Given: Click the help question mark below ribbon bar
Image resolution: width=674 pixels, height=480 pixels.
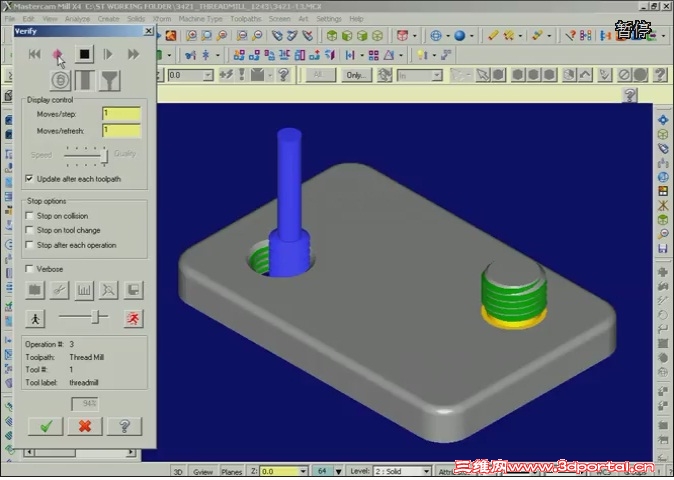Looking at the screenshot, I should click(x=630, y=95).
